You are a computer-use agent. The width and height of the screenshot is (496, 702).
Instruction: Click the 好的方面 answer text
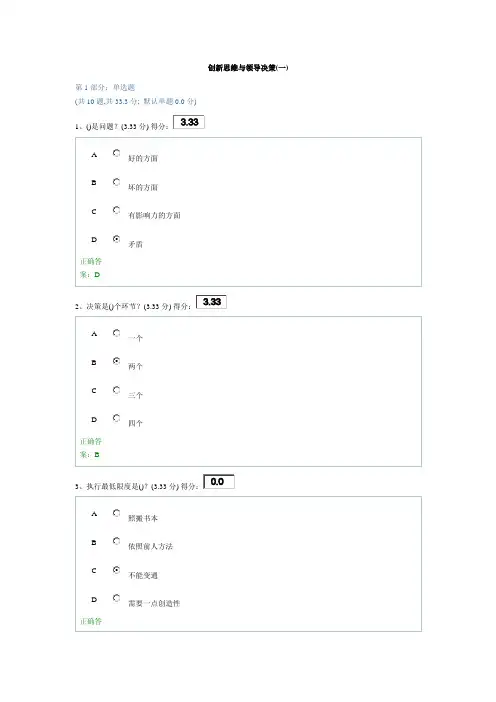coord(143,158)
